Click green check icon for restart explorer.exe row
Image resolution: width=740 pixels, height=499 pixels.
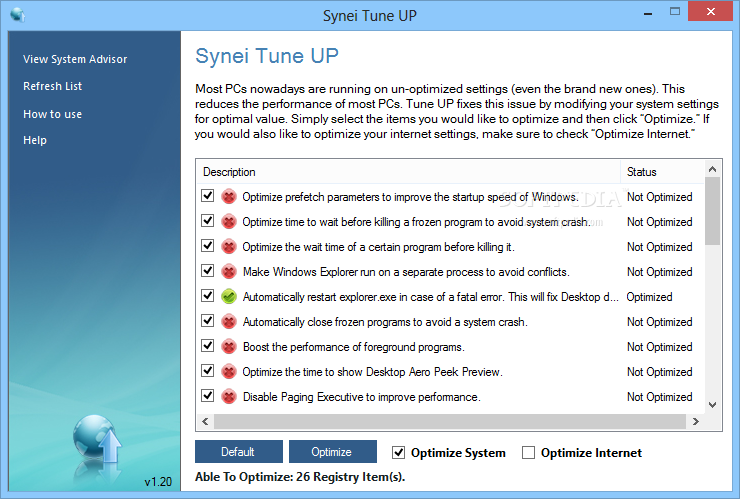pos(229,296)
